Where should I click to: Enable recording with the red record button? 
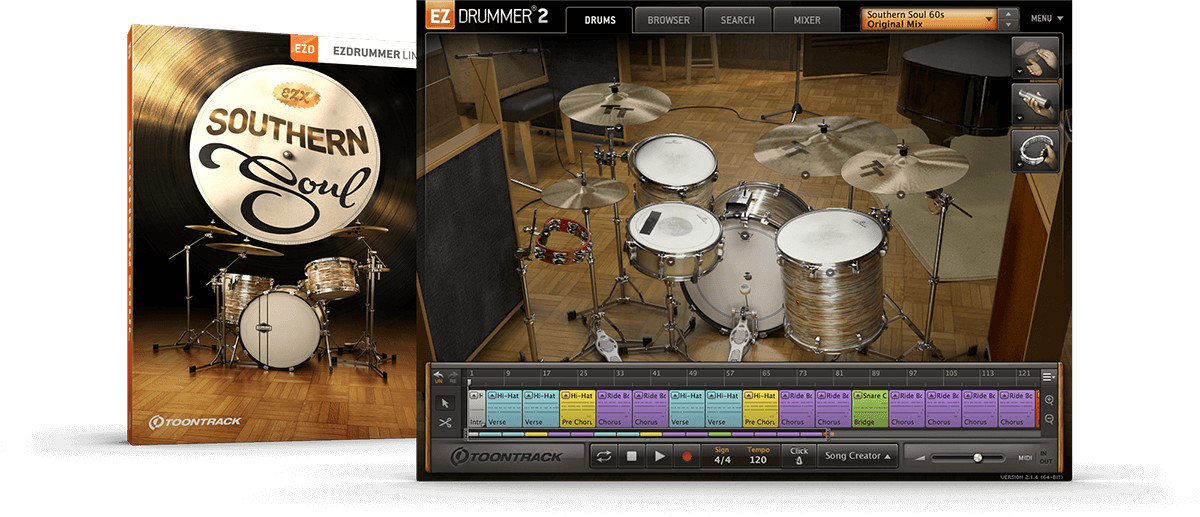tap(687, 456)
